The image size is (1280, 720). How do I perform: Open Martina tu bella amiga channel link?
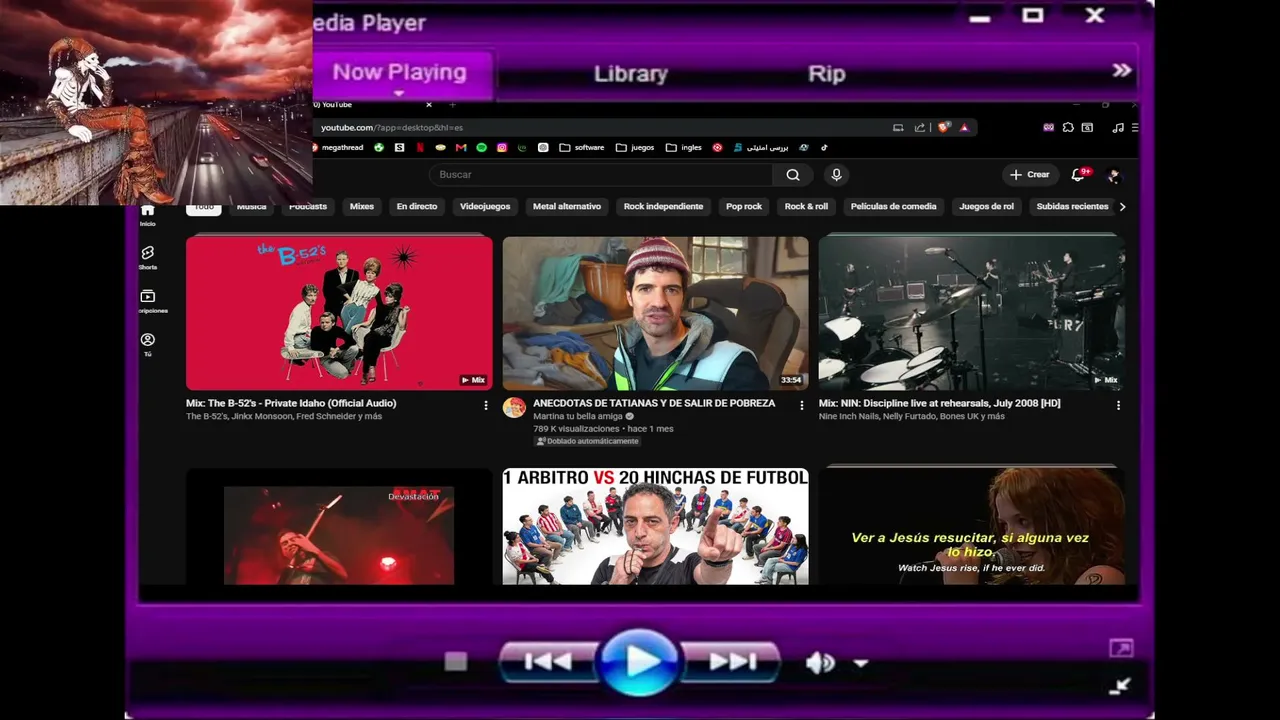577,416
